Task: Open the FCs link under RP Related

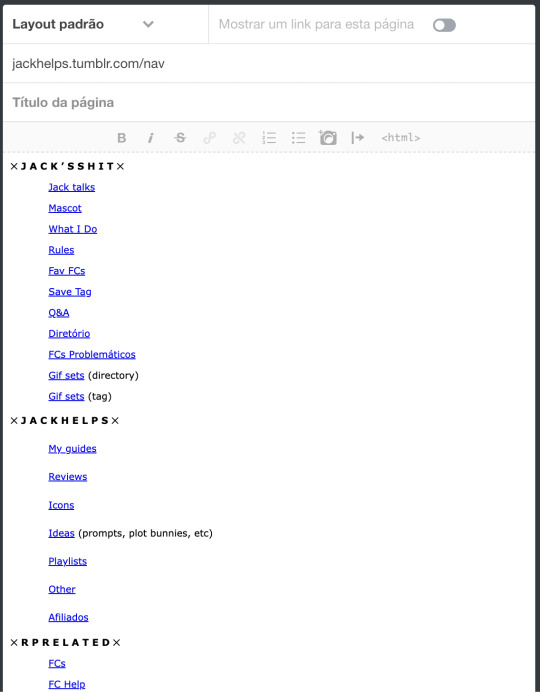Action: click(x=57, y=663)
